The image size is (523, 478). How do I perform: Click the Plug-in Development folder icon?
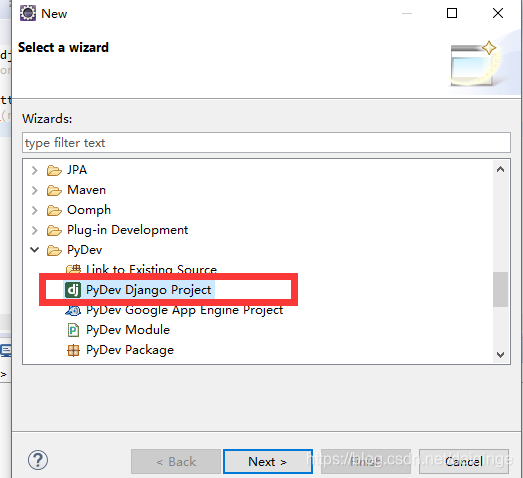tap(54, 230)
